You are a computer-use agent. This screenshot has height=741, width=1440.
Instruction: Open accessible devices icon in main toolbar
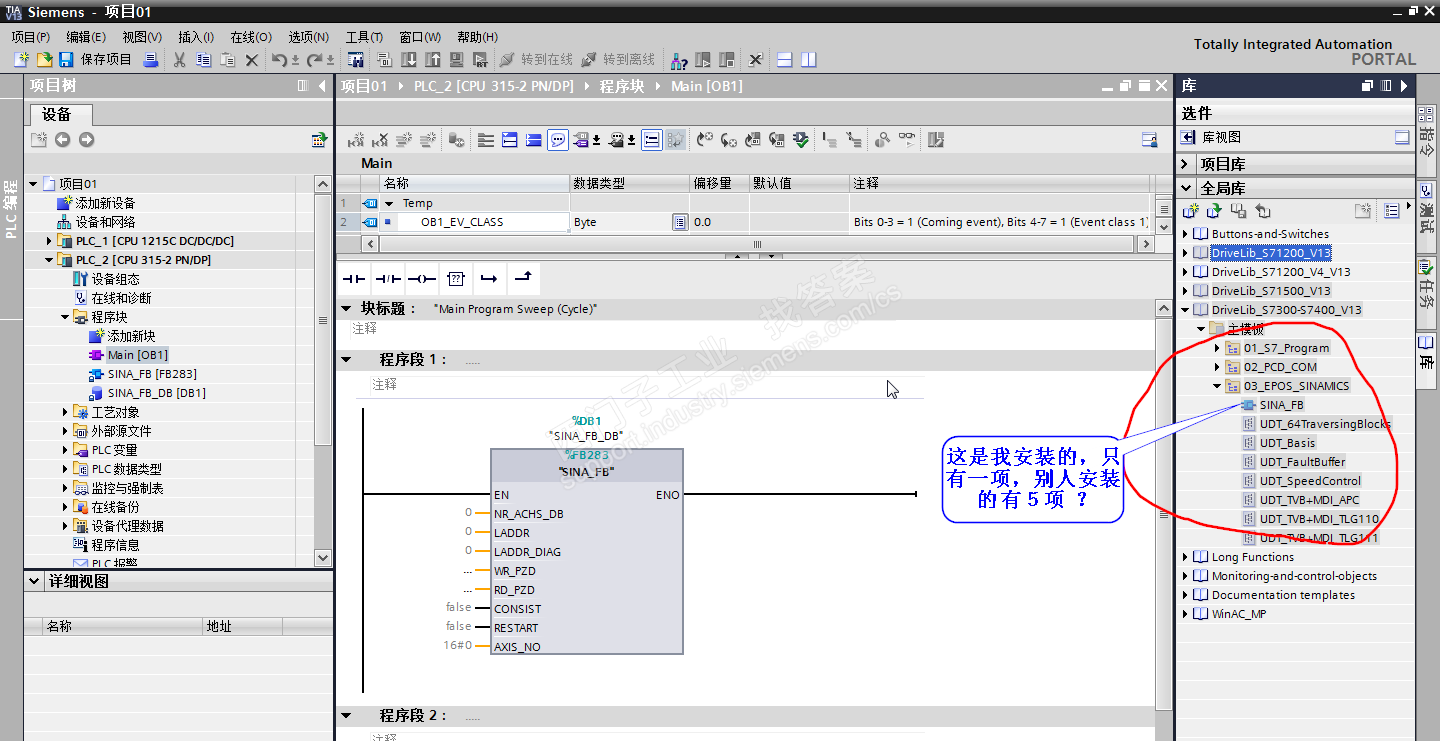679,60
